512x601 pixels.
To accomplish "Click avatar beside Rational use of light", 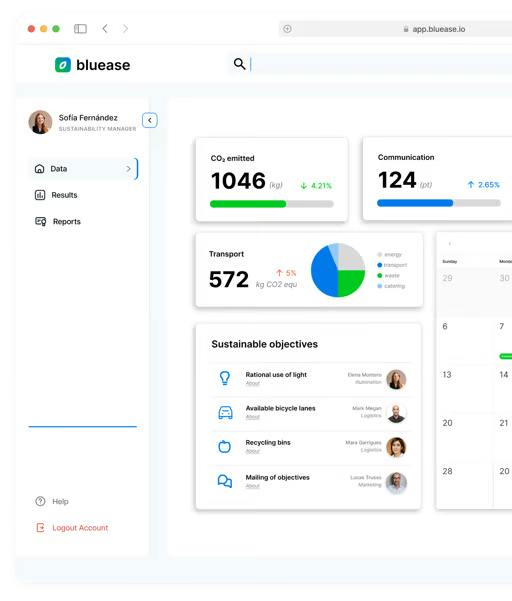I will (396, 379).
